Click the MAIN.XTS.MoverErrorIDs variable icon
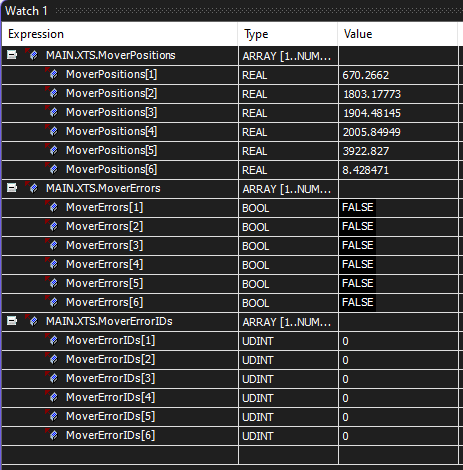This screenshot has width=463, height=470. coord(32,321)
